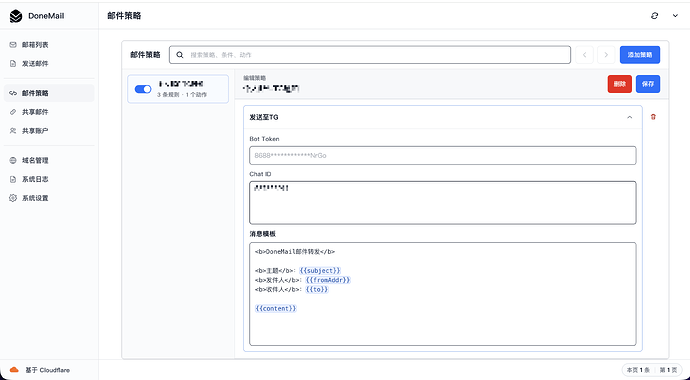
Task: Click the 发送邮件 compose icon
Action: (x=13, y=64)
